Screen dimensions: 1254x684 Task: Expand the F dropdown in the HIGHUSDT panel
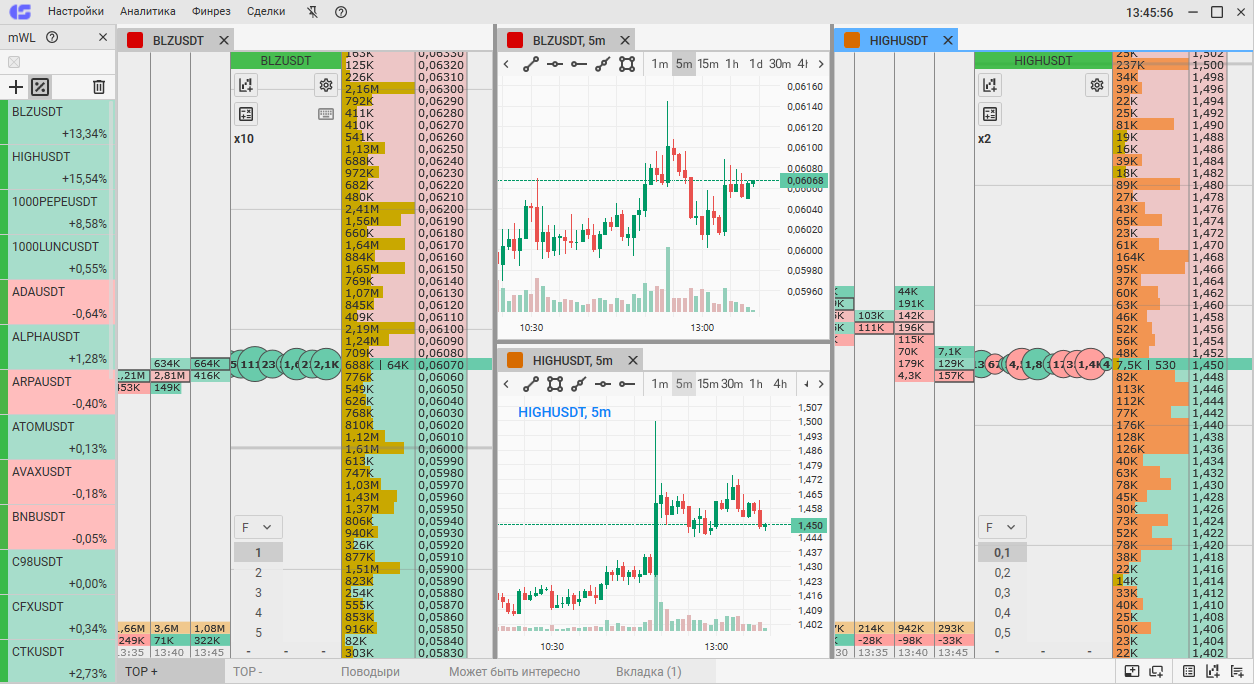coord(1001,527)
